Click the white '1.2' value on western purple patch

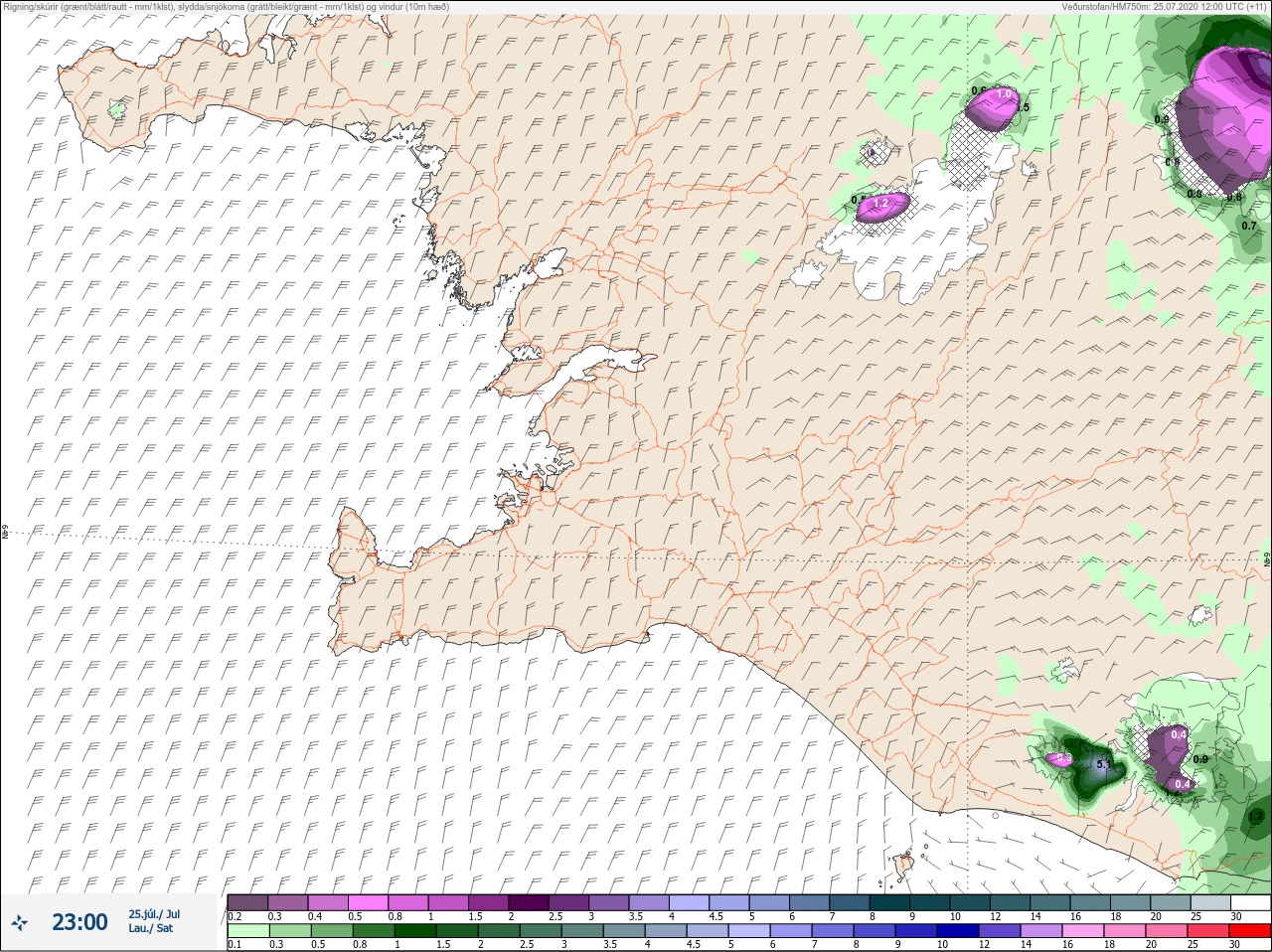point(879,204)
